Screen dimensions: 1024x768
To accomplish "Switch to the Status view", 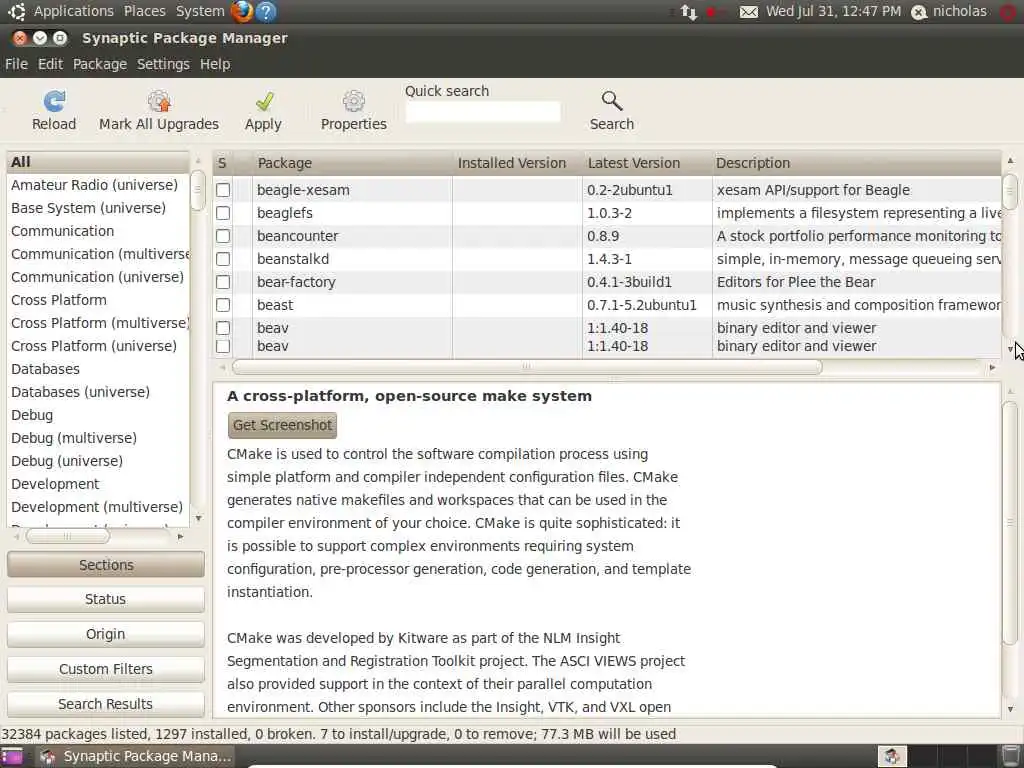I will tap(106, 599).
